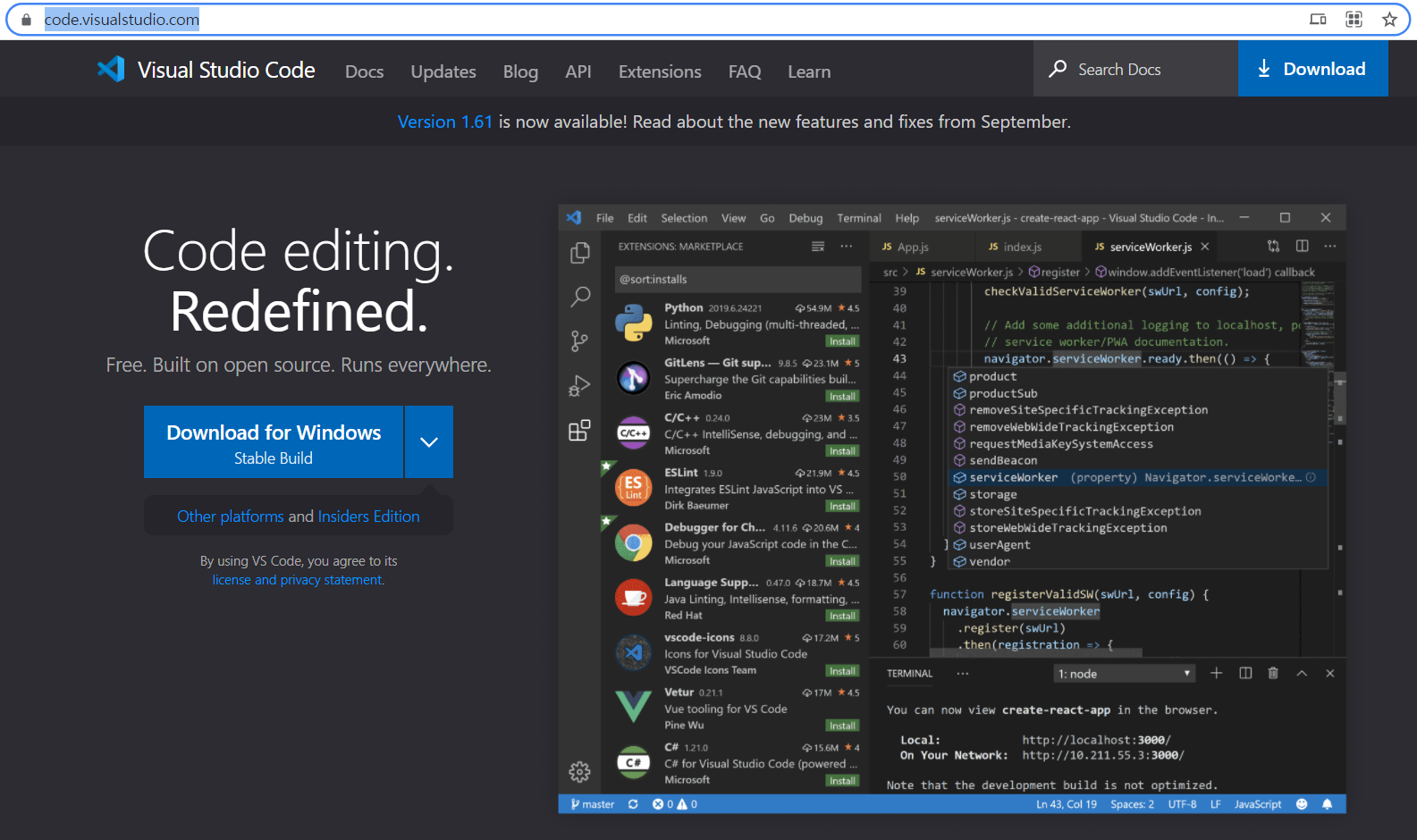1417x840 pixels.
Task: Click JavaScript language mode in status bar
Action: [x=1258, y=804]
